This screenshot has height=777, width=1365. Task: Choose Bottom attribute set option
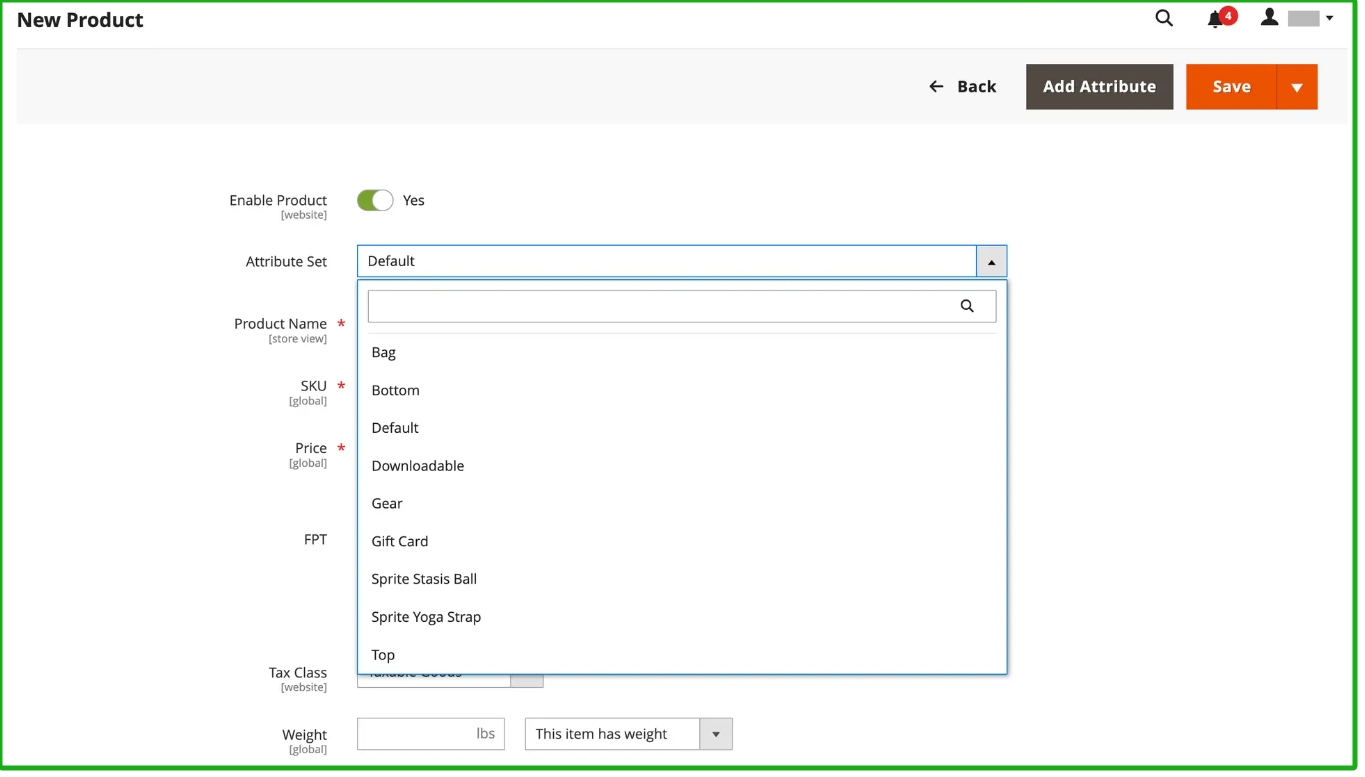pyautogui.click(x=395, y=391)
